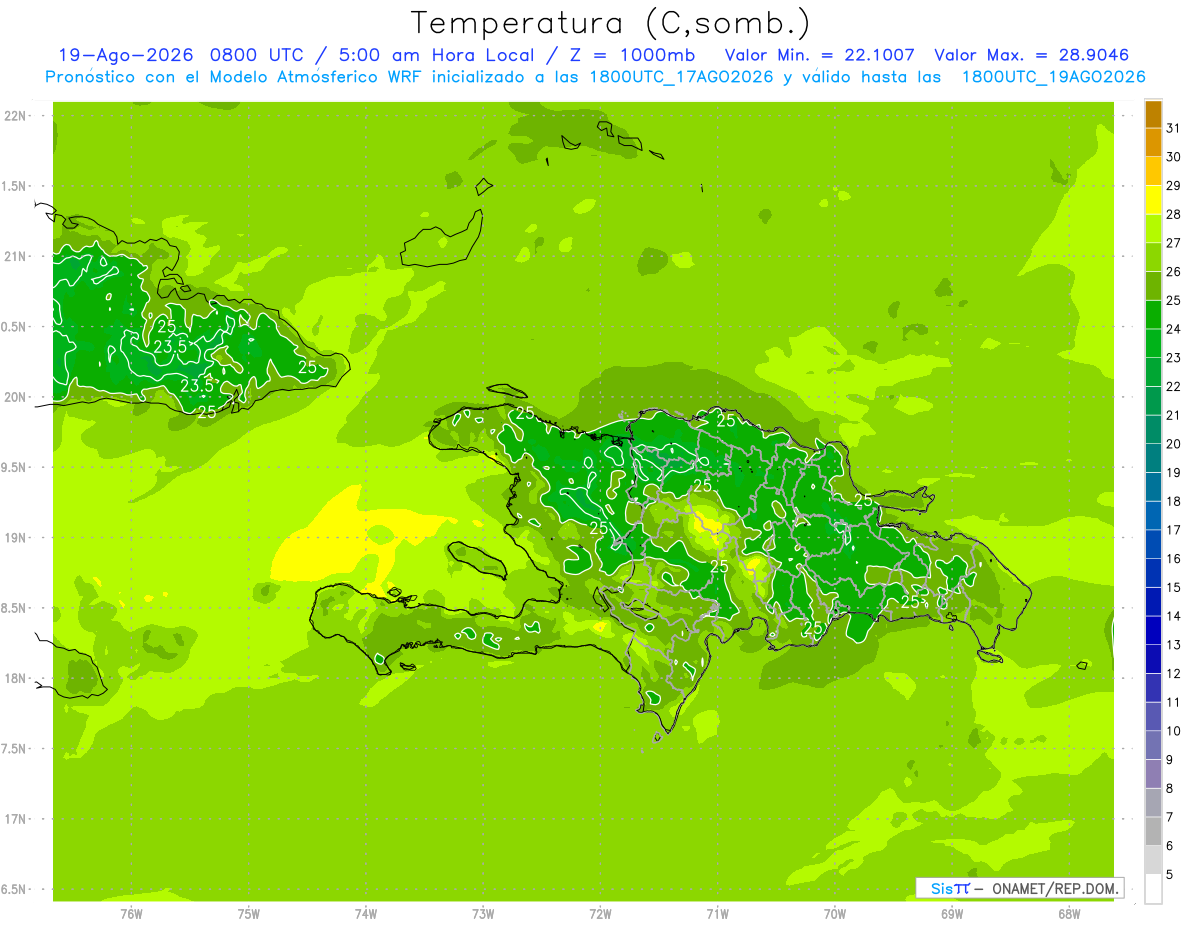Click the legend value 18
The image size is (1200, 927).
pos(1174,501)
